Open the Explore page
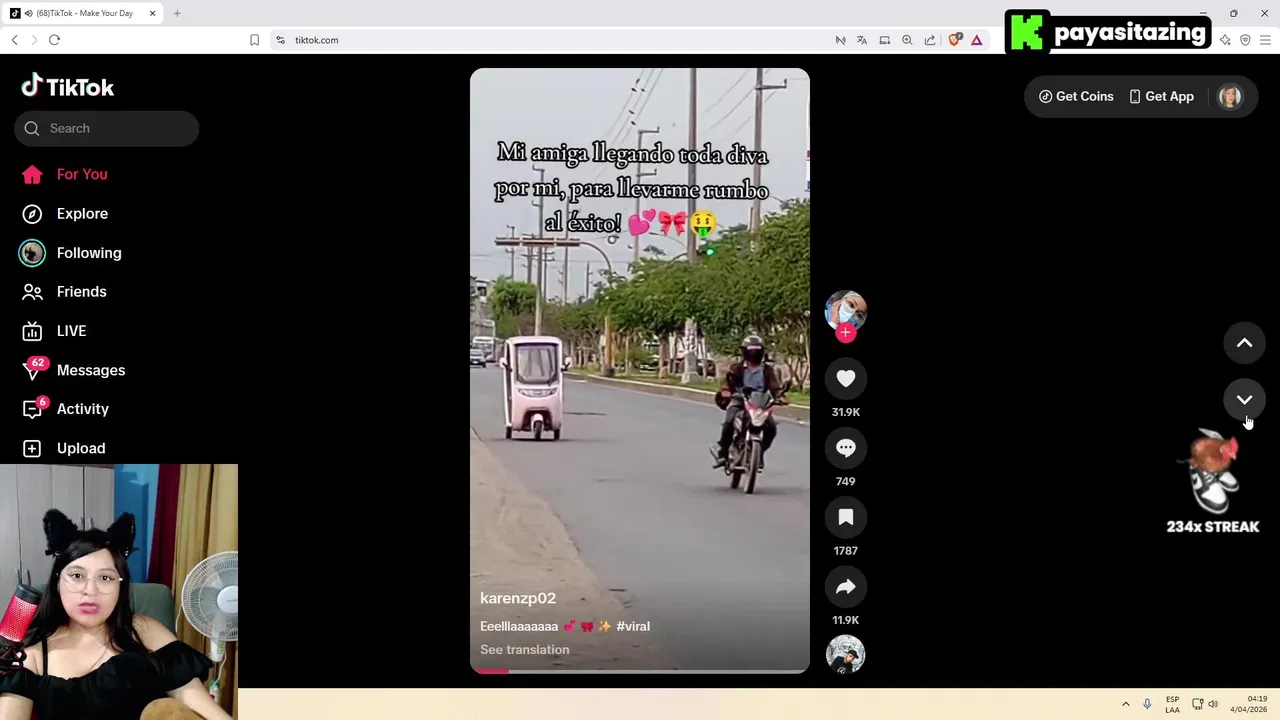 [65, 213]
